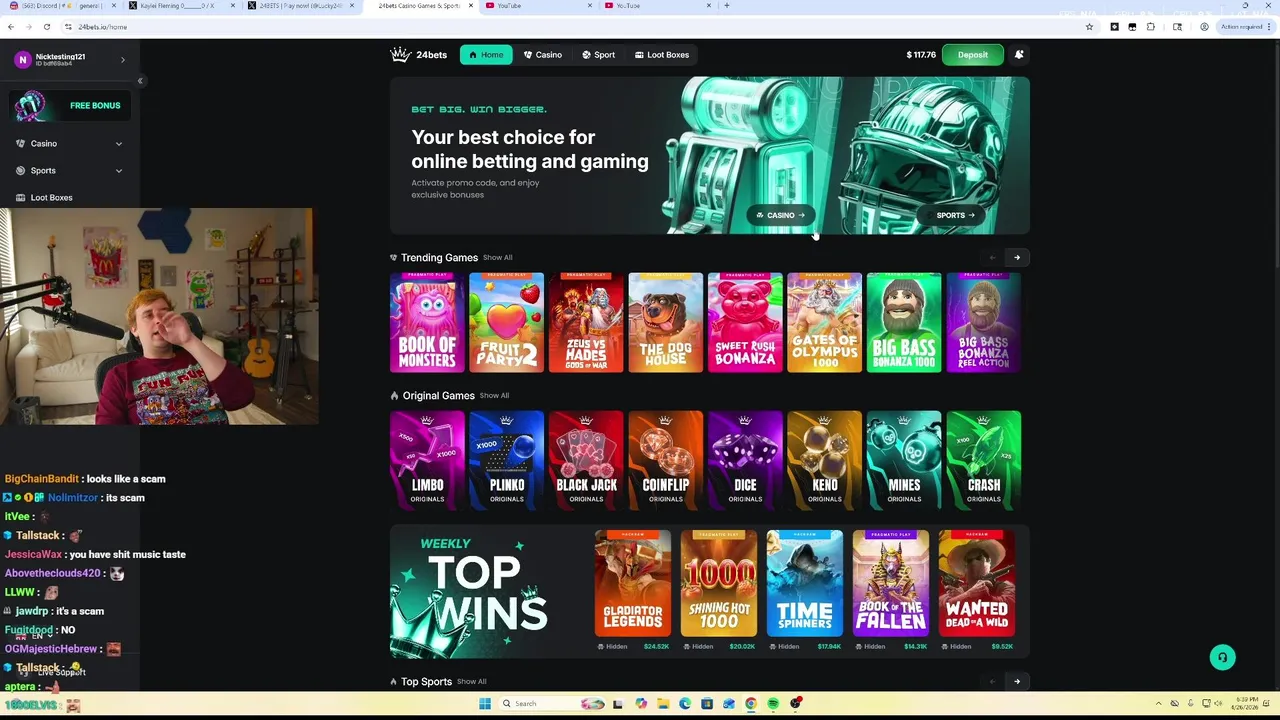Viewport: 1280px width, 720px height.
Task: Show all Trending Games
Action: (x=497, y=258)
